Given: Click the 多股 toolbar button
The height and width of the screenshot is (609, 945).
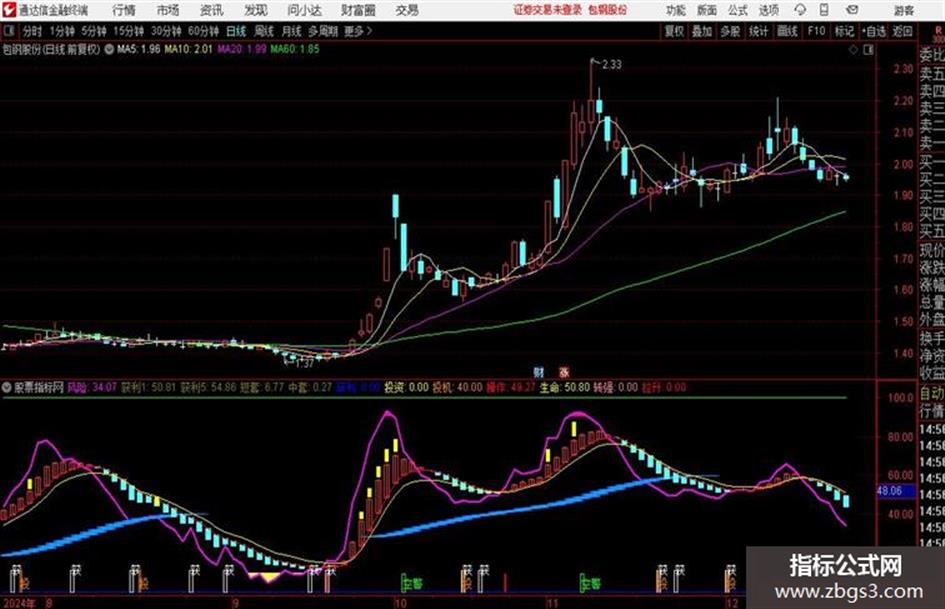Looking at the screenshot, I should [x=730, y=31].
